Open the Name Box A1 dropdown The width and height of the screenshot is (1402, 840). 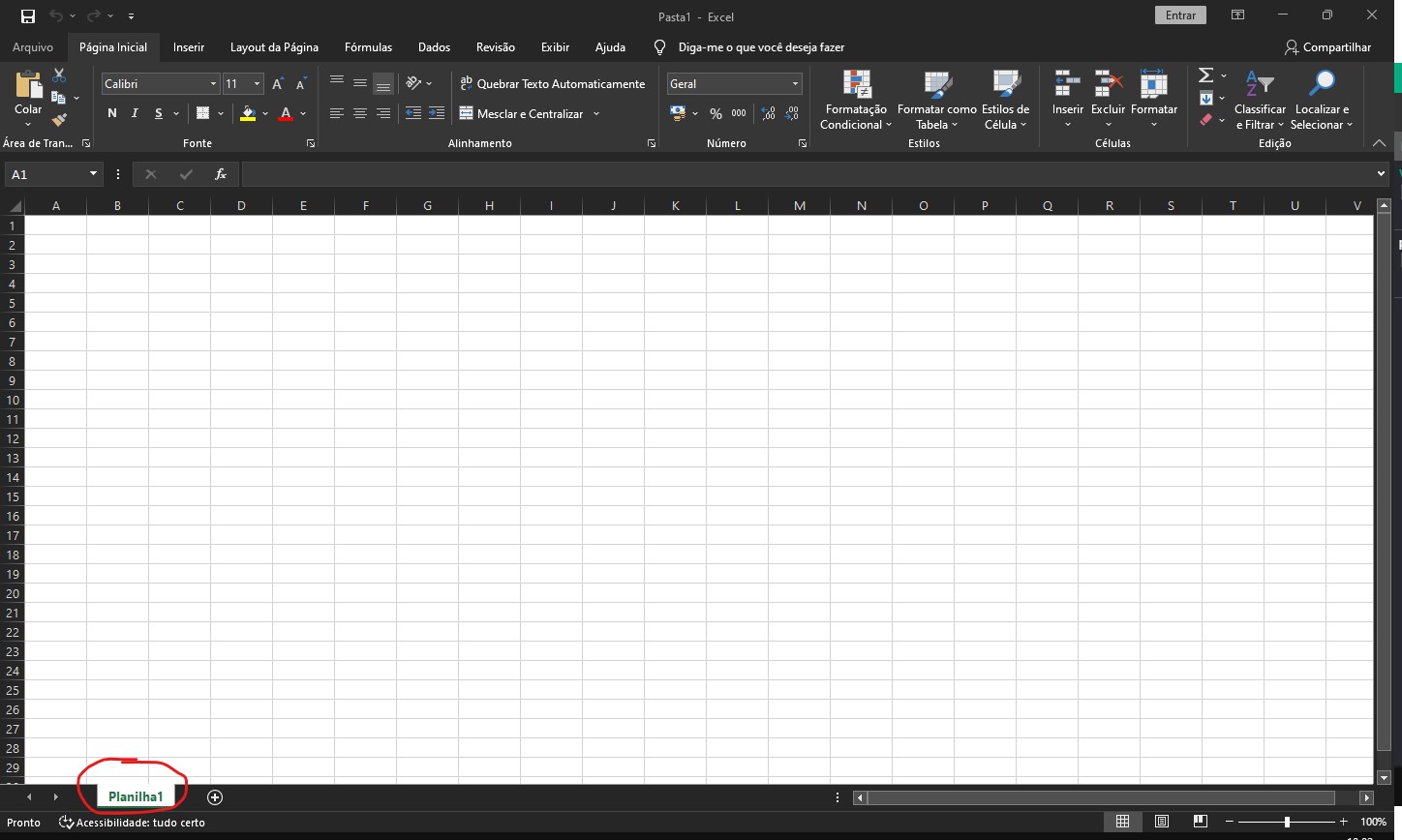click(x=93, y=174)
